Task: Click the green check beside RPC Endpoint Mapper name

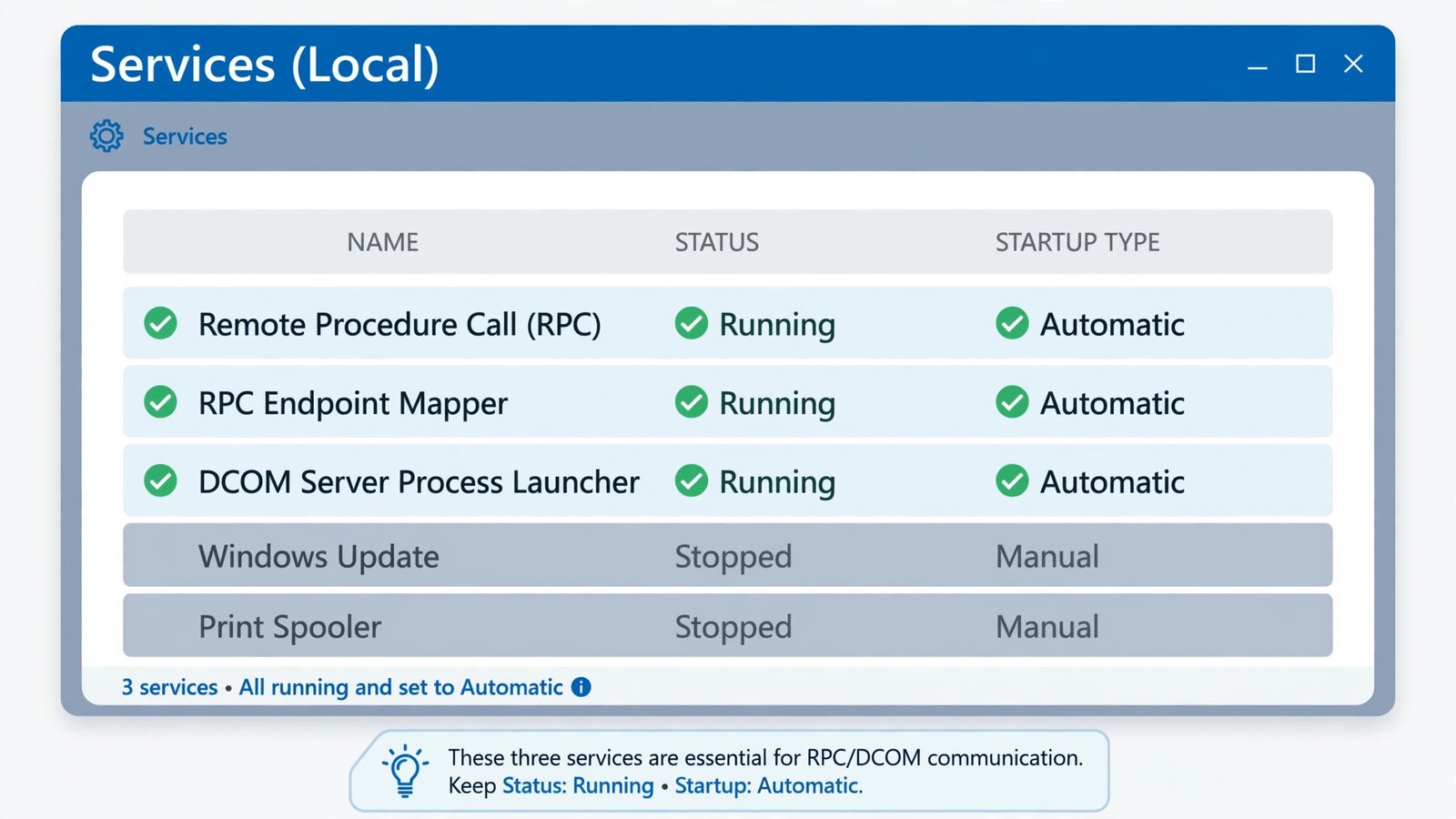Action: tap(161, 401)
